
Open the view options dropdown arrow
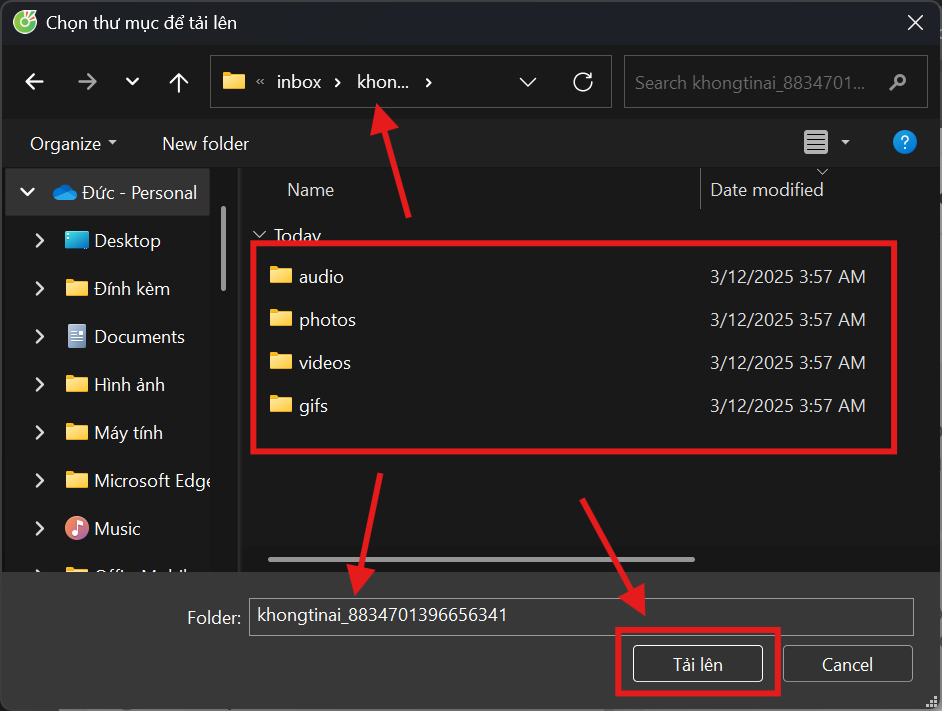pyautogui.click(x=845, y=142)
